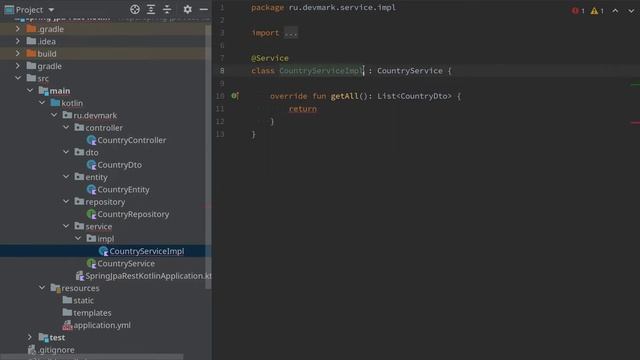
Task: Click the CountryRepository interface icon
Action: click(91, 214)
